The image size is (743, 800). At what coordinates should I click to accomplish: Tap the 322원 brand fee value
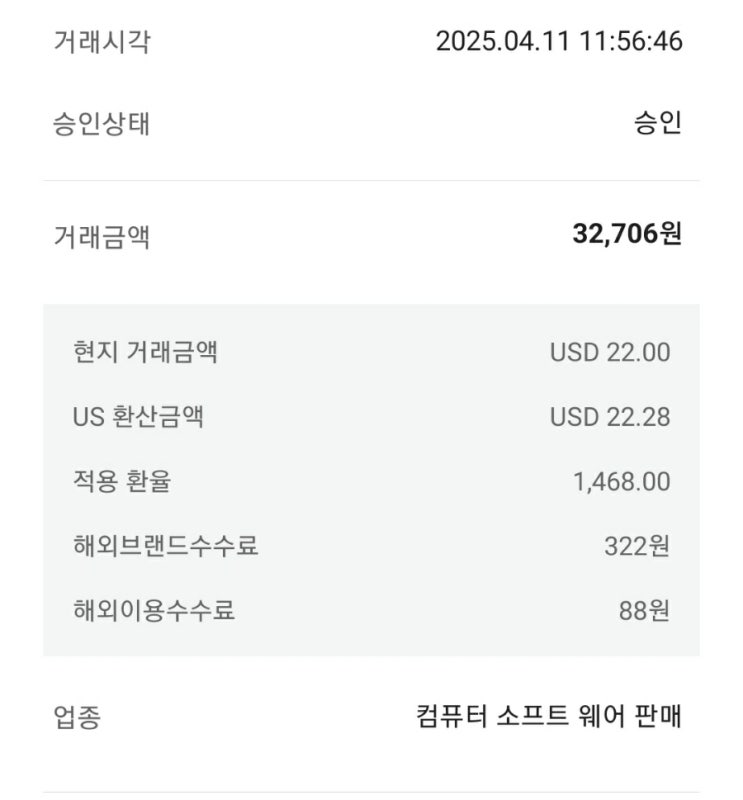[x=637, y=546]
